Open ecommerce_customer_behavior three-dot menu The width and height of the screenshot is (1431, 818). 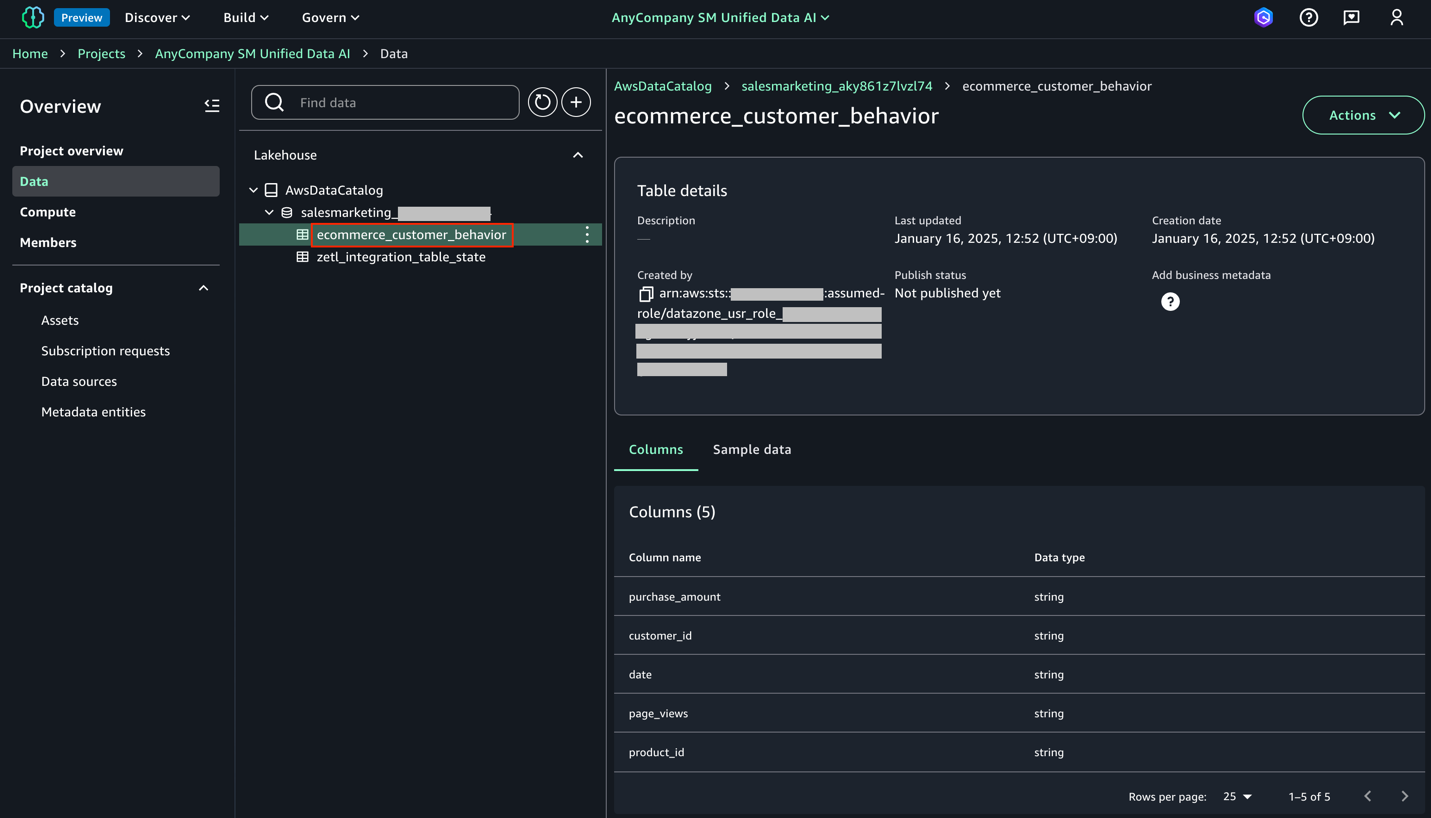587,234
